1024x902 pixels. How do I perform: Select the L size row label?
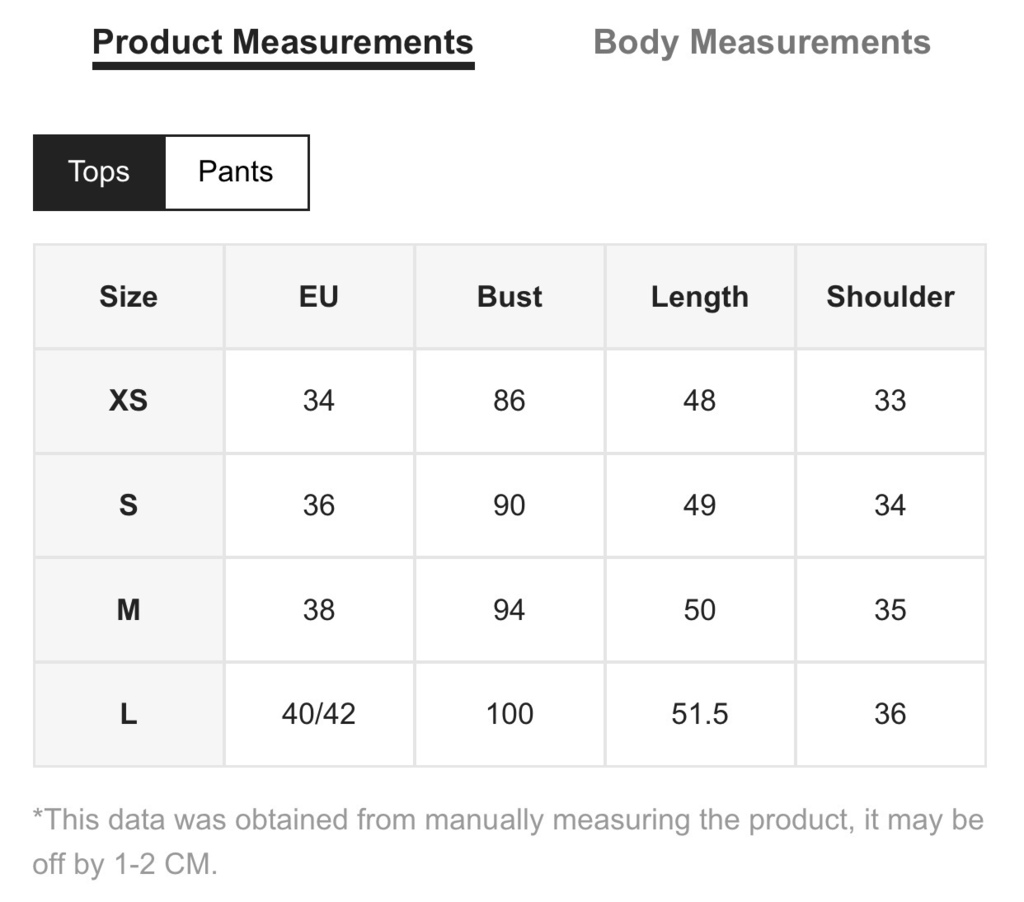pos(129,714)
